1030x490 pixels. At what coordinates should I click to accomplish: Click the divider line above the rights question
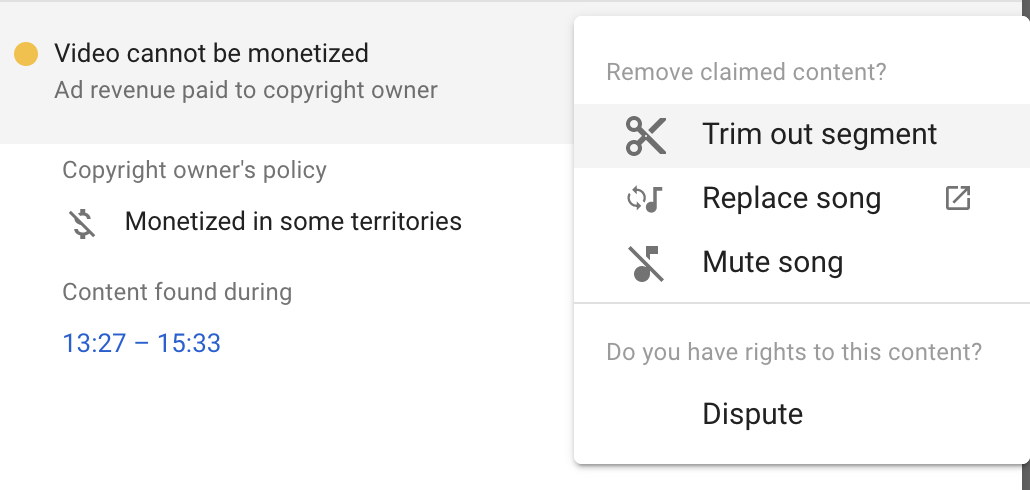801,303
